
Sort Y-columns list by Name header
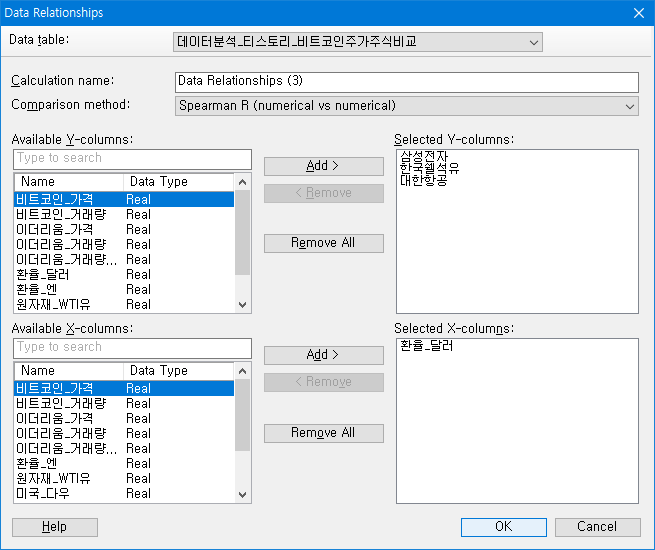(x=69, y=182)
